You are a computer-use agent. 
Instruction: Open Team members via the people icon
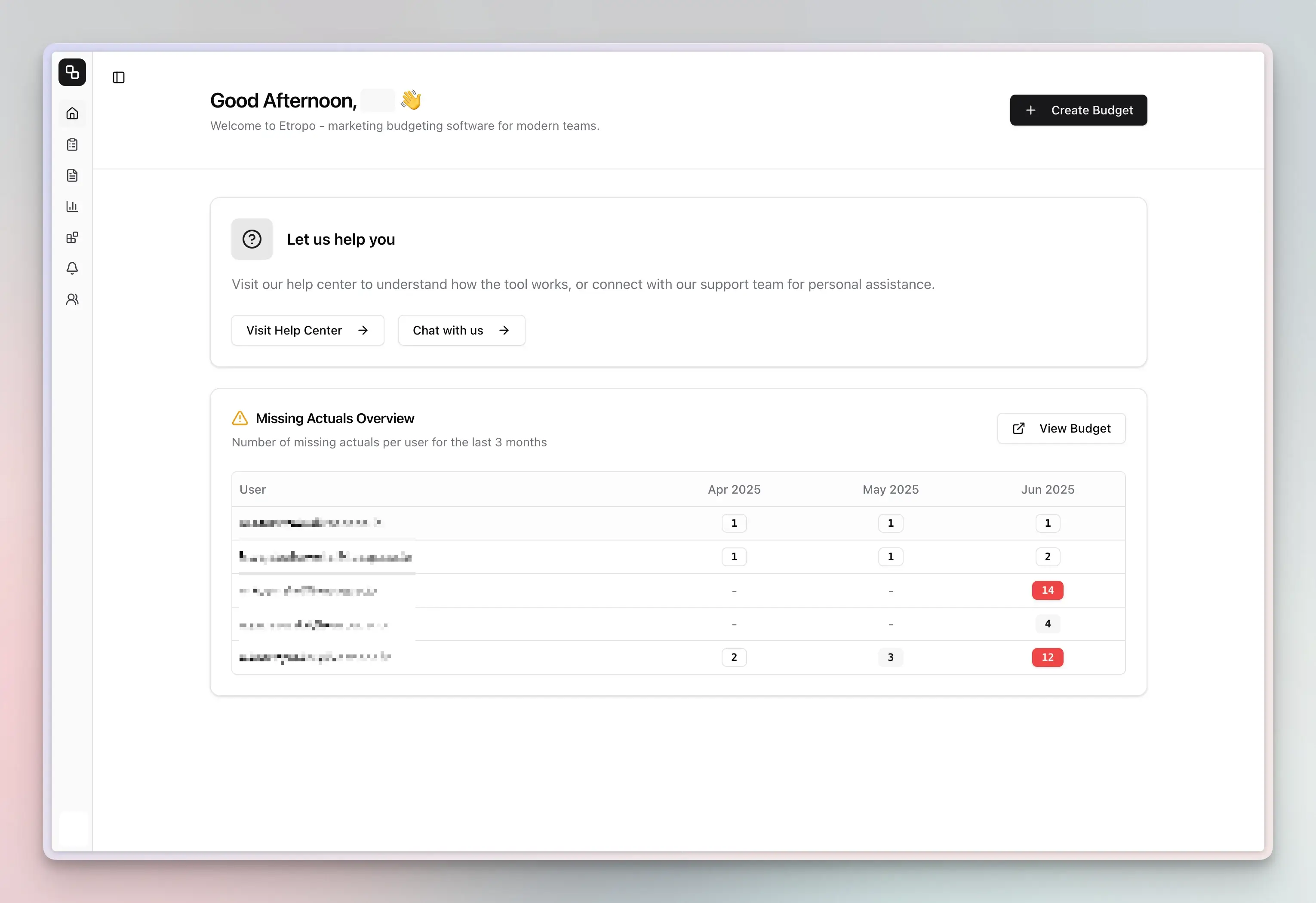(x=72, y=299)
